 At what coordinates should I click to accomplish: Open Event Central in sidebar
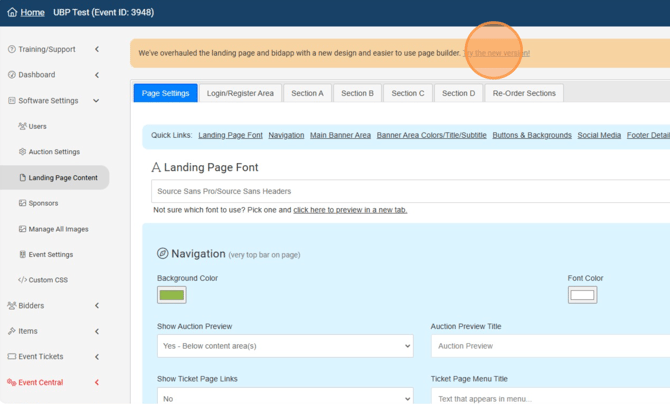point(40,382)
